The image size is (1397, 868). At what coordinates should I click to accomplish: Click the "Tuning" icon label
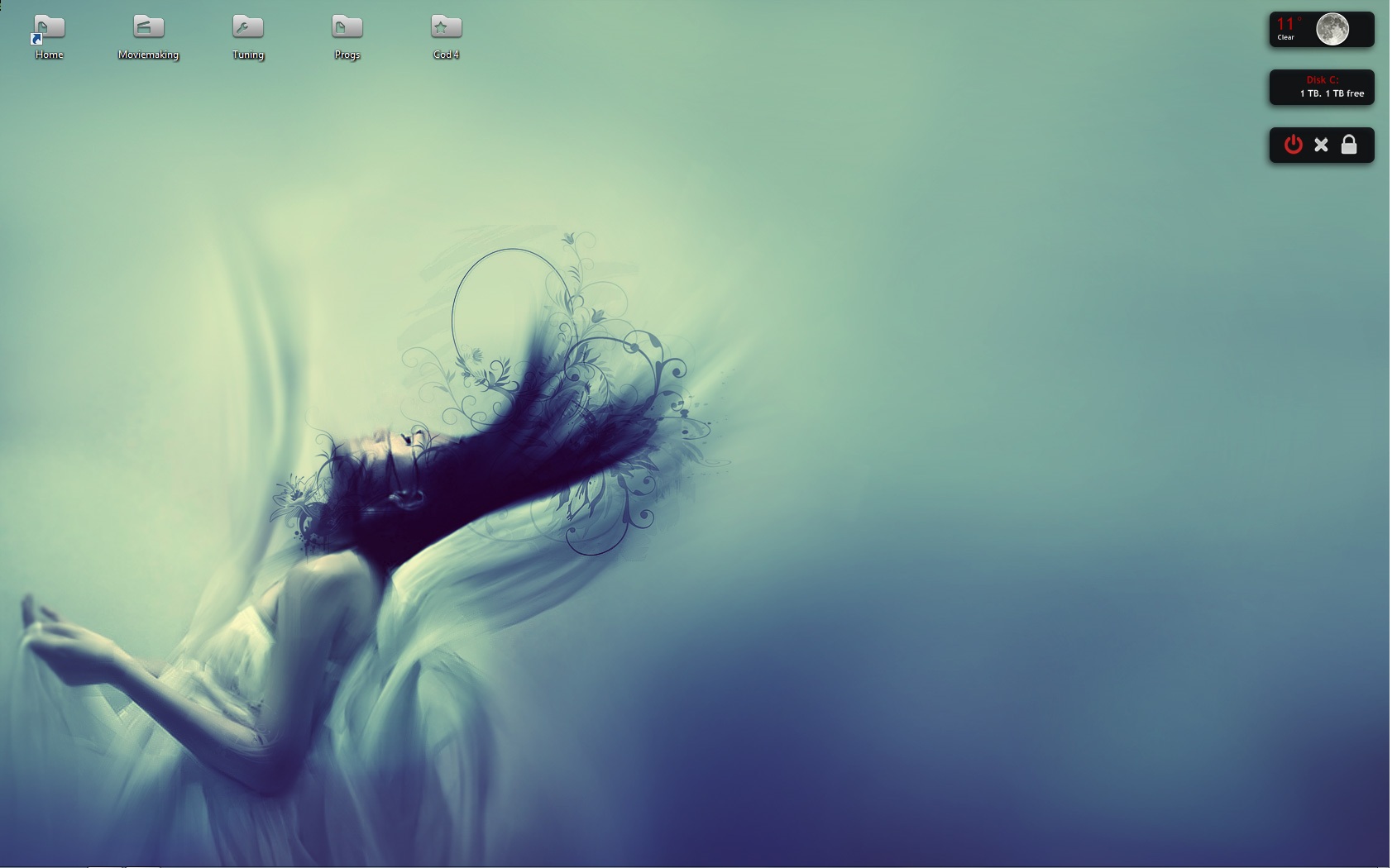248,55
